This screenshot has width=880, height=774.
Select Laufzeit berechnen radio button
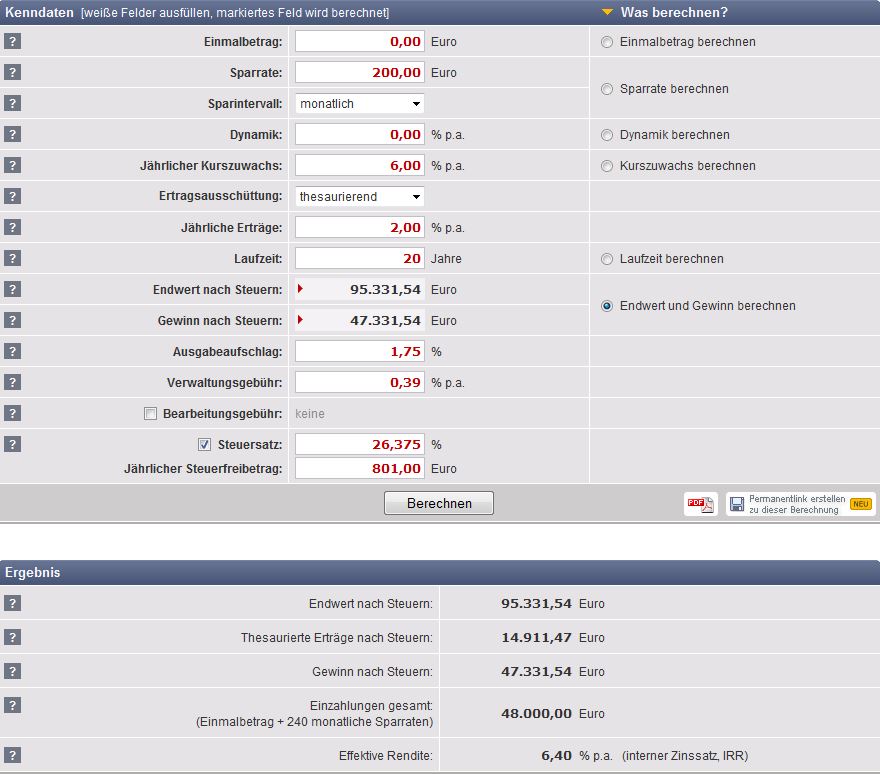coord(607,259)
